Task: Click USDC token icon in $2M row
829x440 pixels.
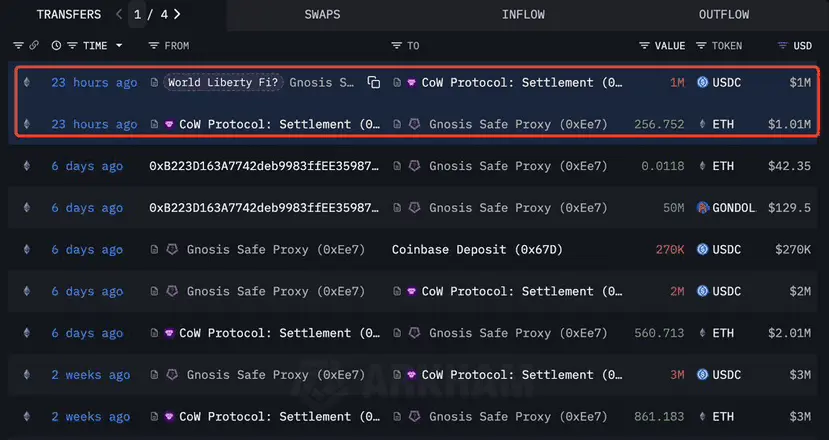Action: coord(702,291)
